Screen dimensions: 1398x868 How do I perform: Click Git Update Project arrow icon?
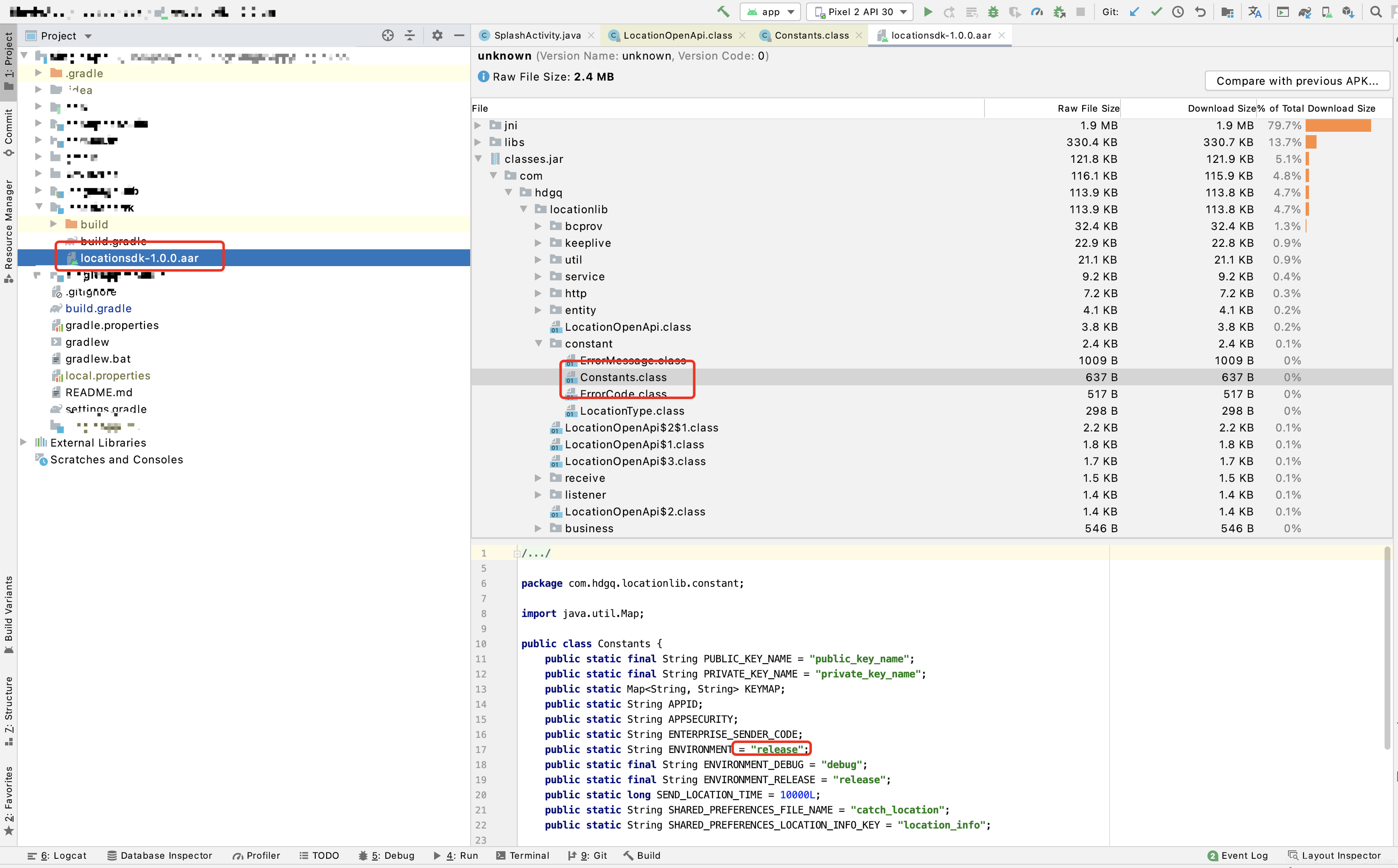click(x=1134, y=11)
